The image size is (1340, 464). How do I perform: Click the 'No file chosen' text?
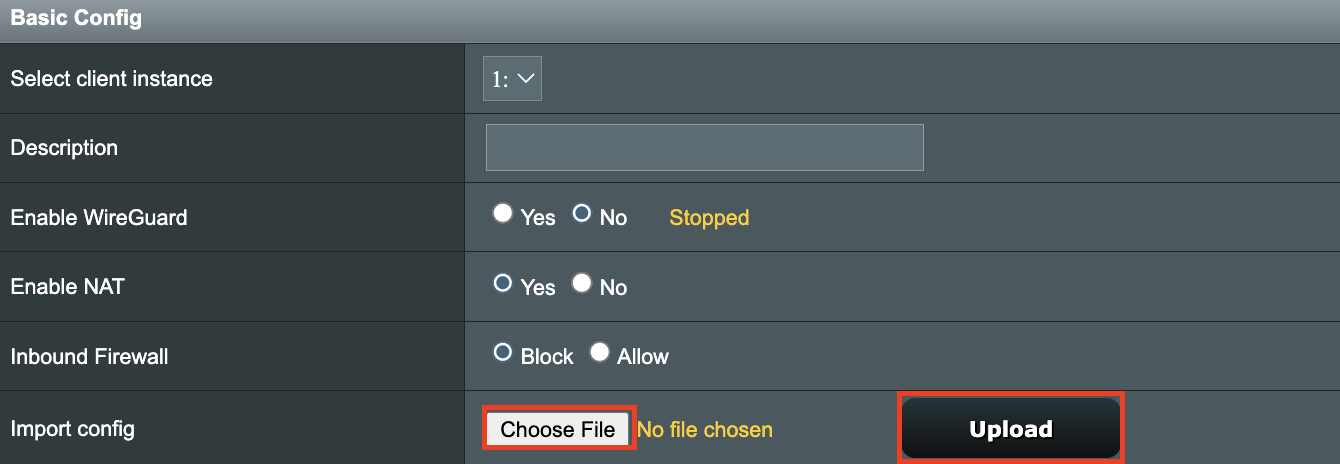[x=705, y=430]
